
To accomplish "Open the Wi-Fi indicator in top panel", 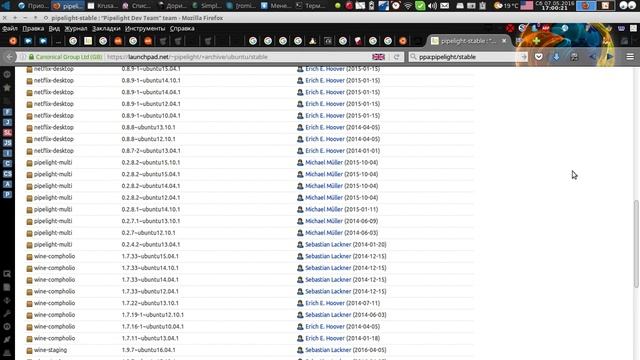I will [x=407, y=6].
